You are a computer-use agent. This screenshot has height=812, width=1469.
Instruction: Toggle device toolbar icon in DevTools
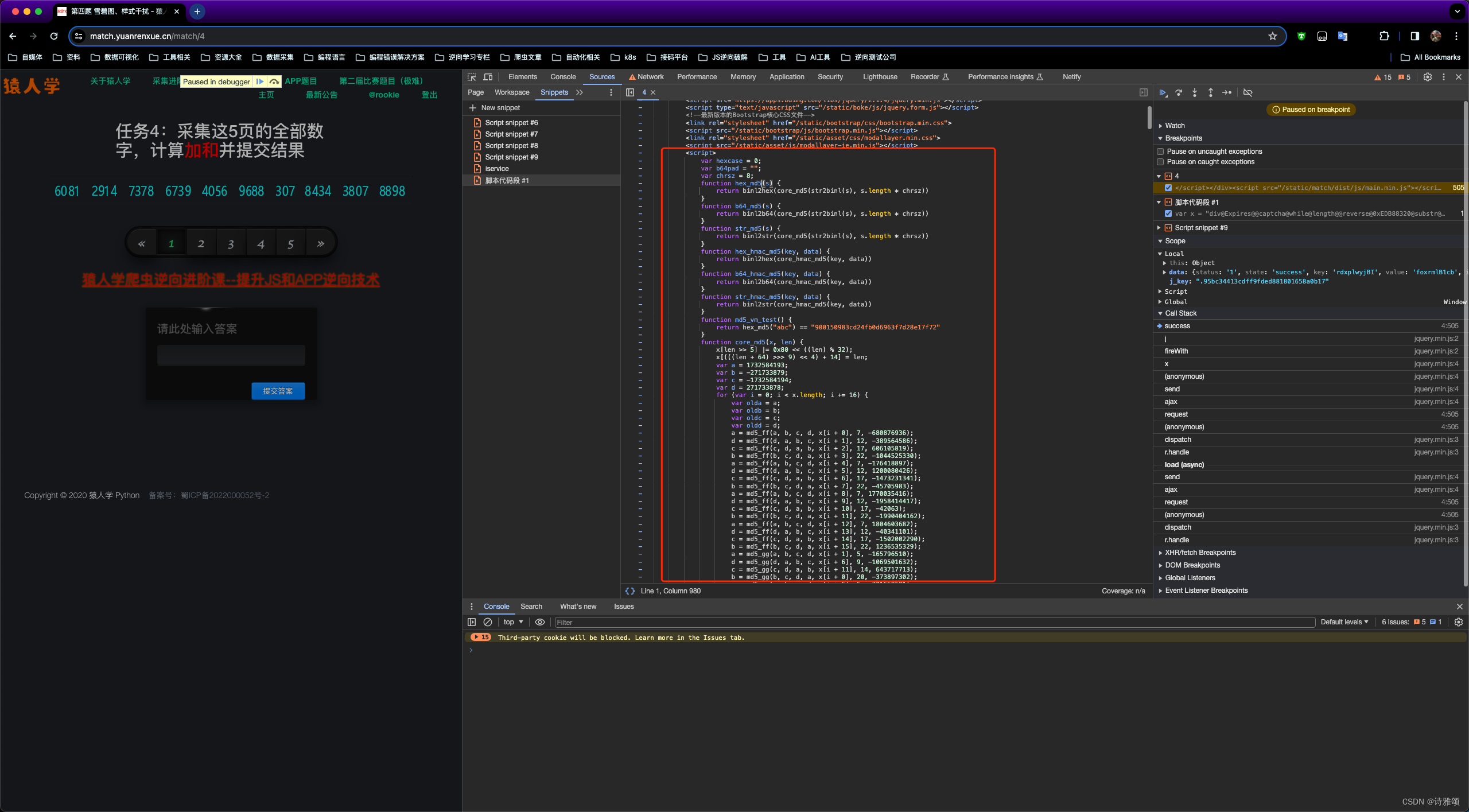pos(488,77)
